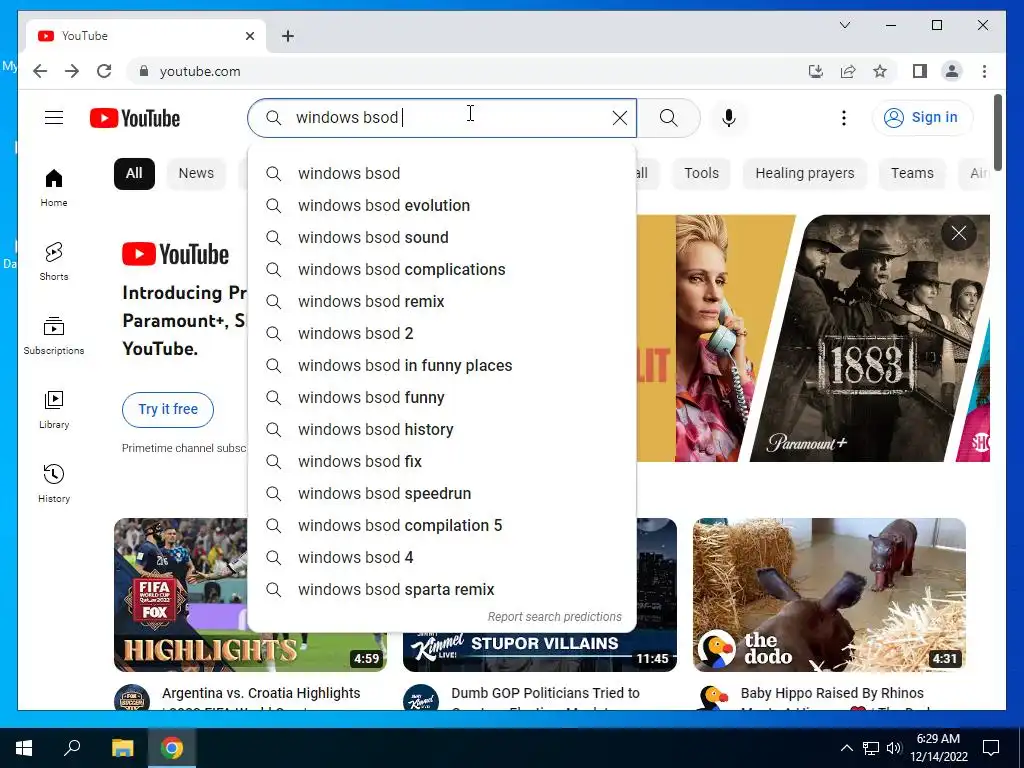Pick 'windows bsod 4' suggestion
1024x768 pixels.
(x=442, y=557)
